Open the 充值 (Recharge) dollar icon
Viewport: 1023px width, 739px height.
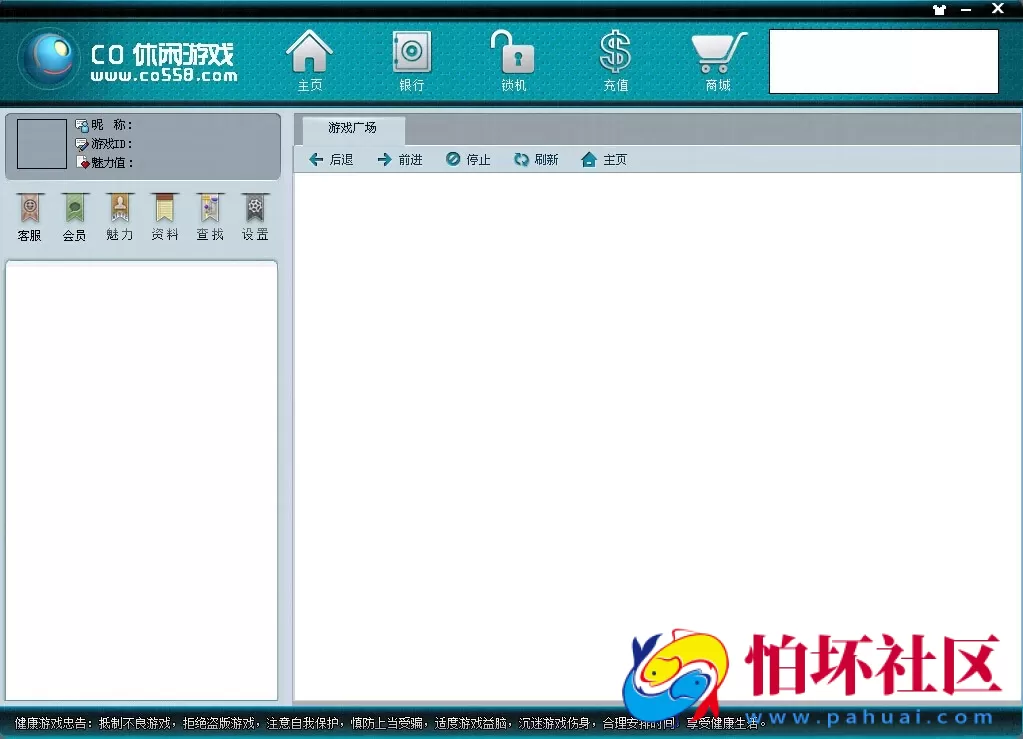pyautogui.click(x=615, y=58)
